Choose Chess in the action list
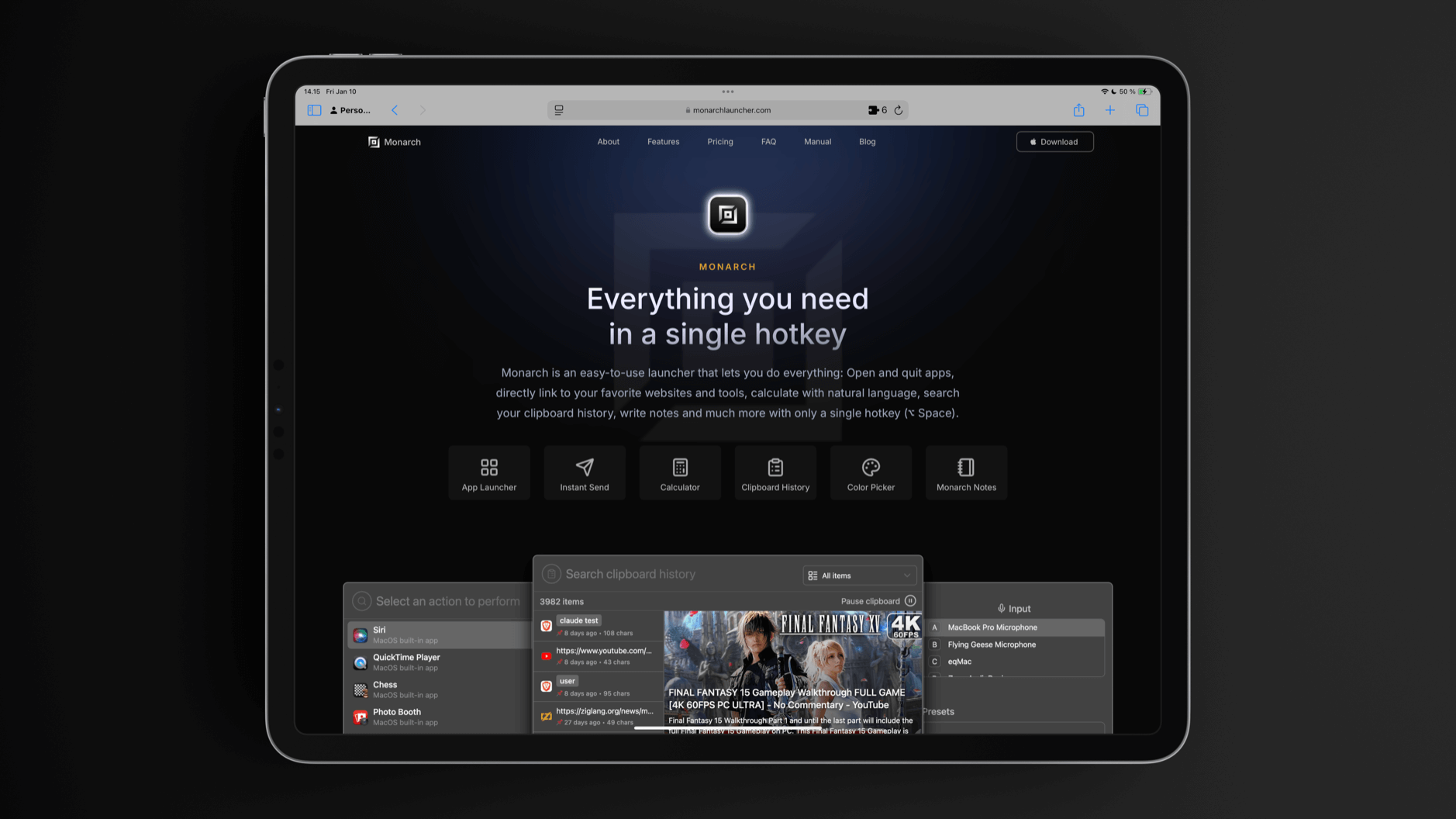 tap(439, 689)
